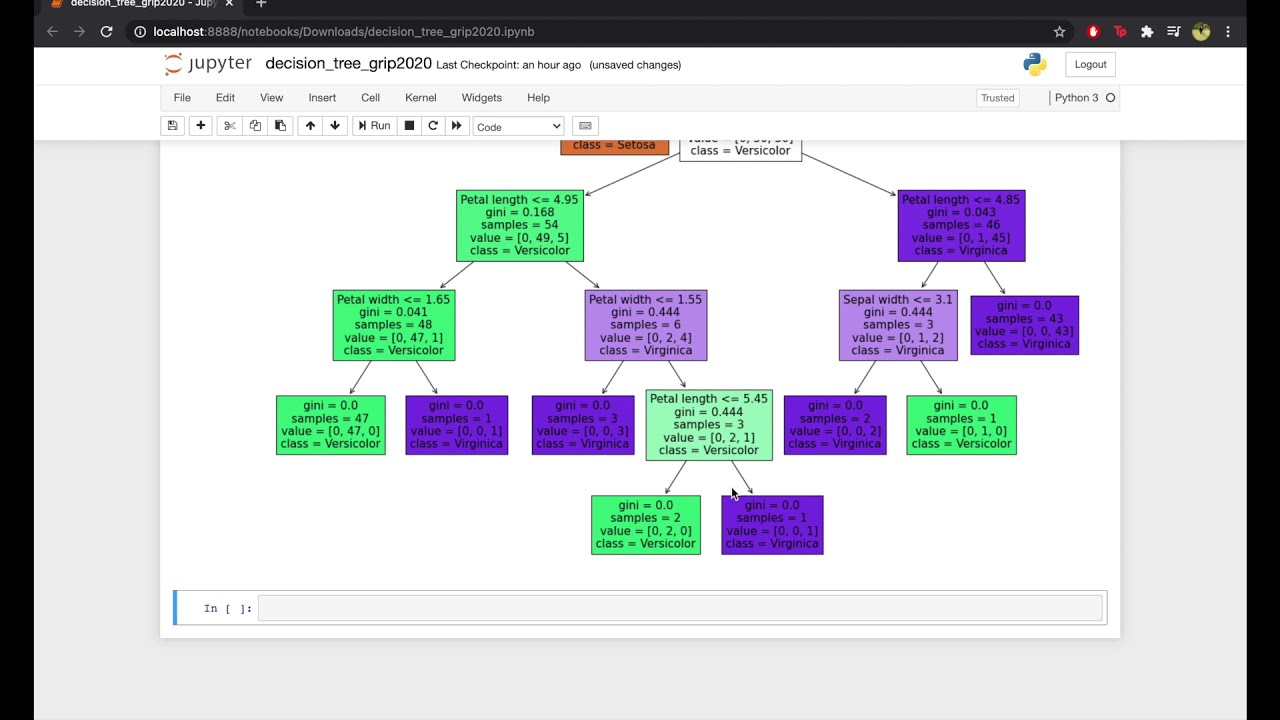Click the red extension icon in toolbar

pos(1093,32)
